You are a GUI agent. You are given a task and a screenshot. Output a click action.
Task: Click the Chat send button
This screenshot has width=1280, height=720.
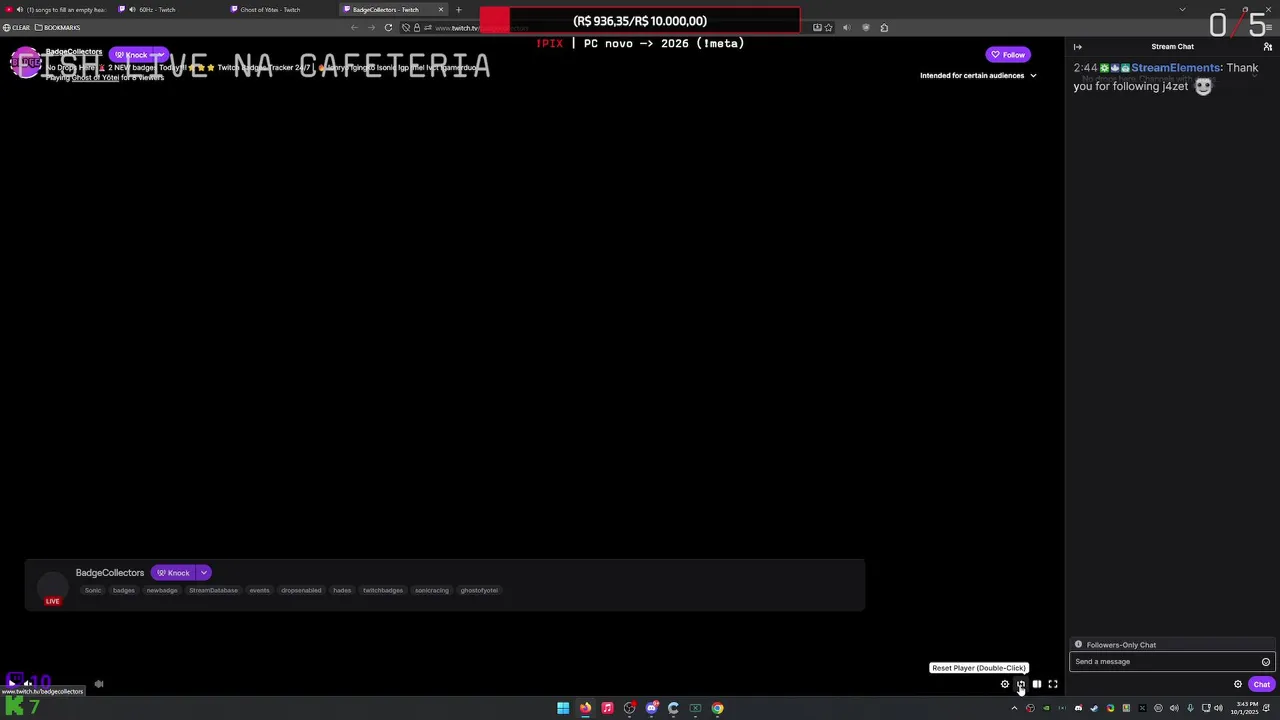[x=1262, y=684]
